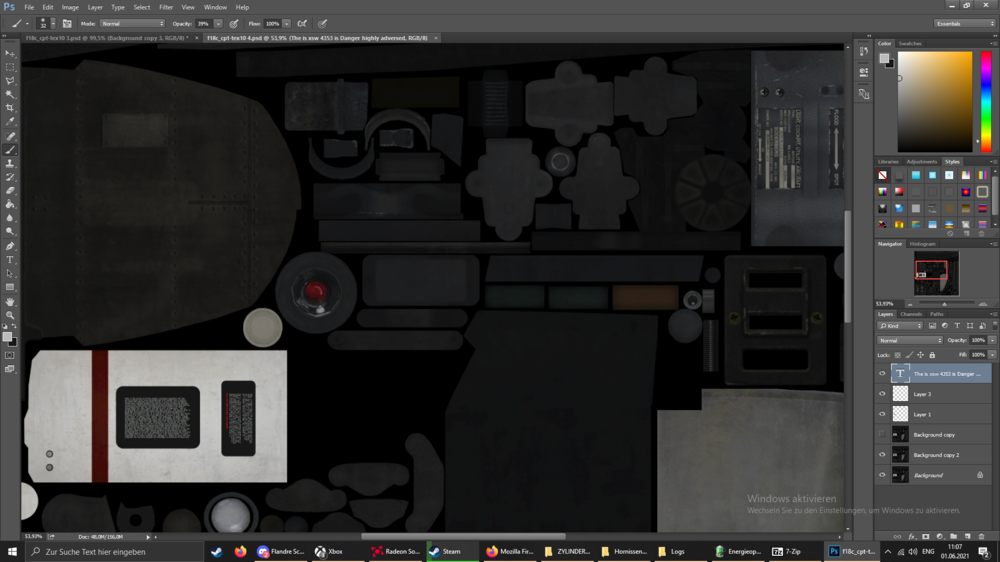
Task: Open the Essentials workspace dropdown
Action: [x=964, y=24]
